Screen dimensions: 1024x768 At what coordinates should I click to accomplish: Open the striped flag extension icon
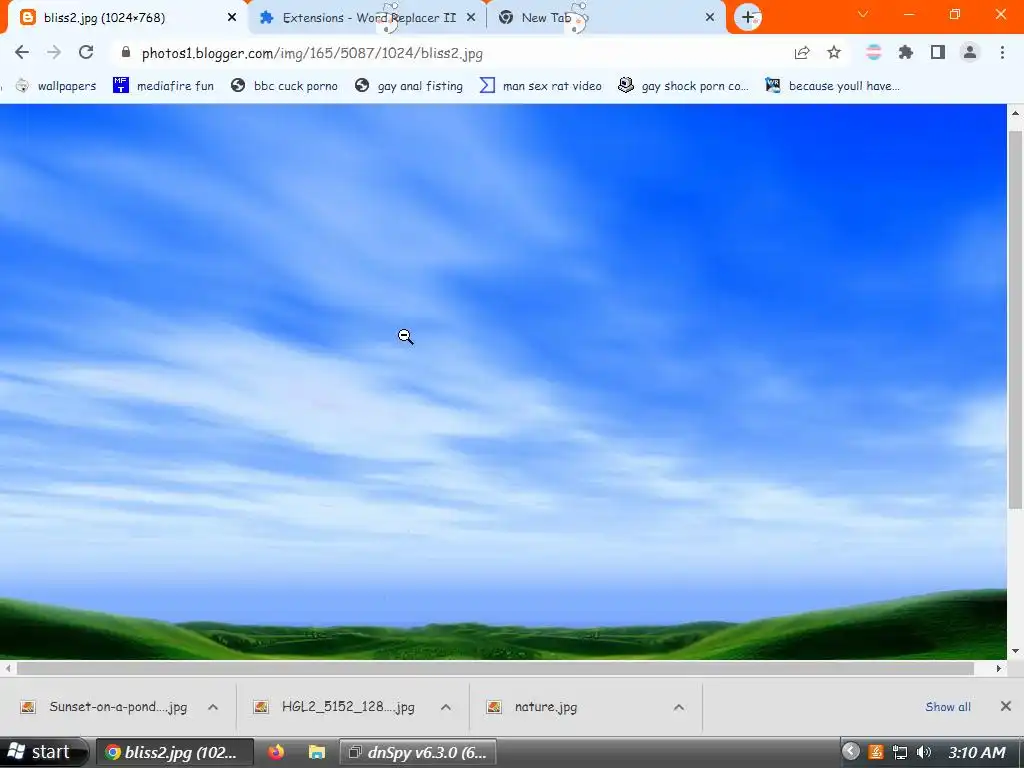click(873, 53)
